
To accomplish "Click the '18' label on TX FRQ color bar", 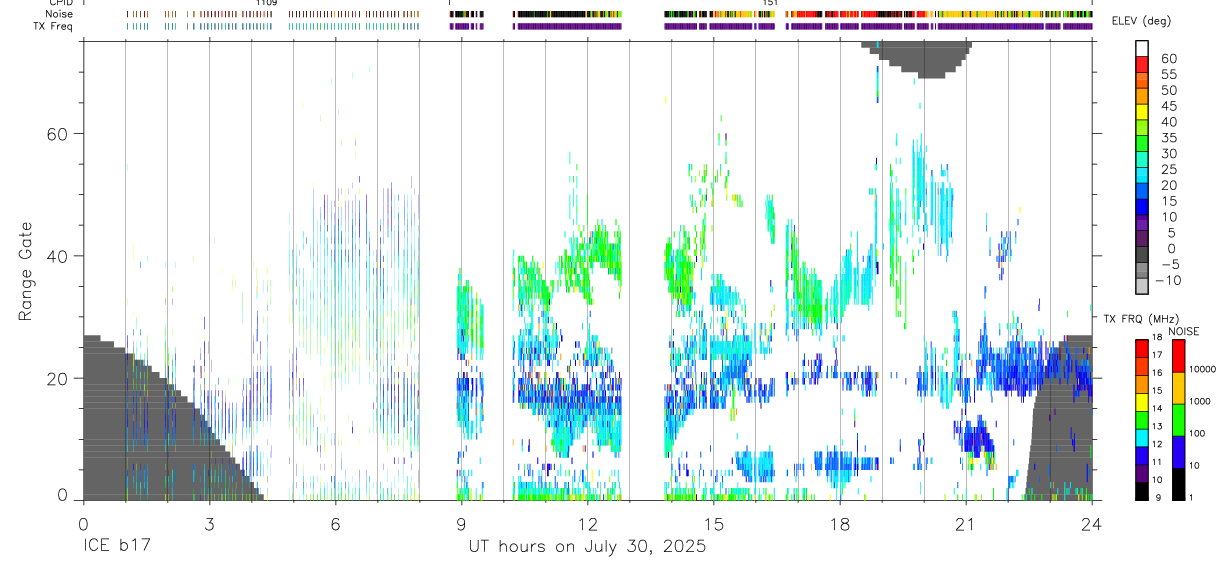I will point(1156,338).
